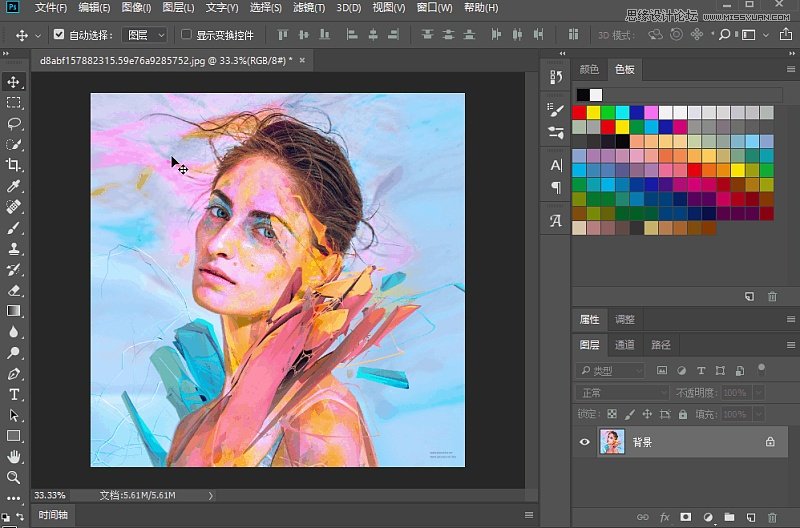Open the 类型 layer filter dropdown
Image resolution: width=800 pixels, height=528 pixels.
(612, 371)
